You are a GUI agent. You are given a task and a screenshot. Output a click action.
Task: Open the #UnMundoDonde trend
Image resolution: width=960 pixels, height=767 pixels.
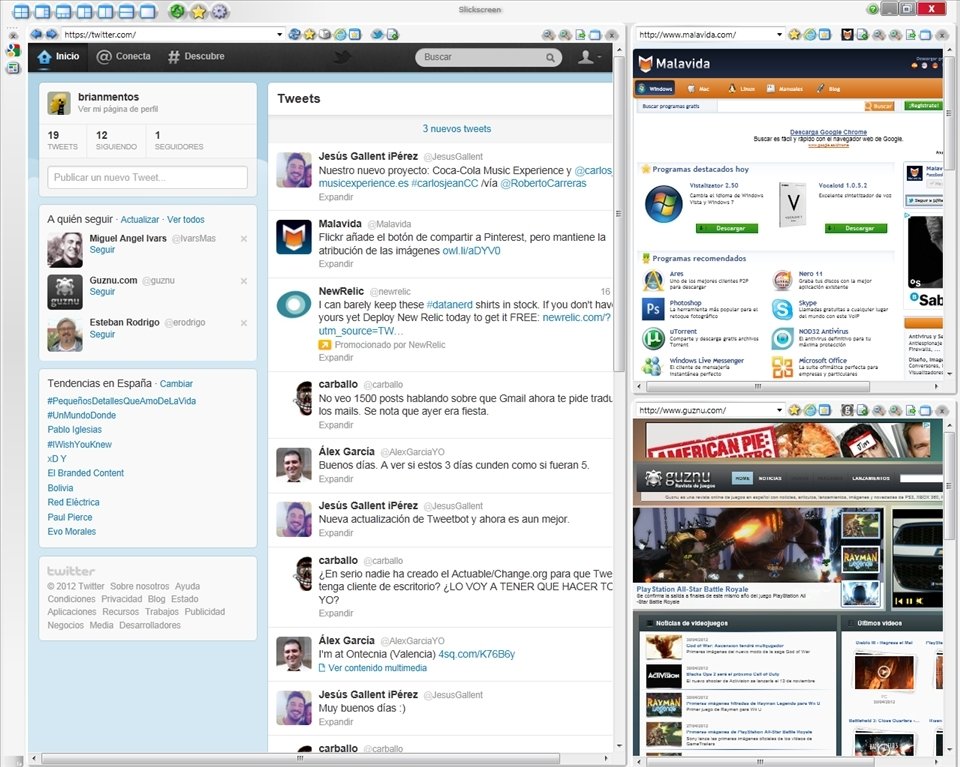[81, 415]
